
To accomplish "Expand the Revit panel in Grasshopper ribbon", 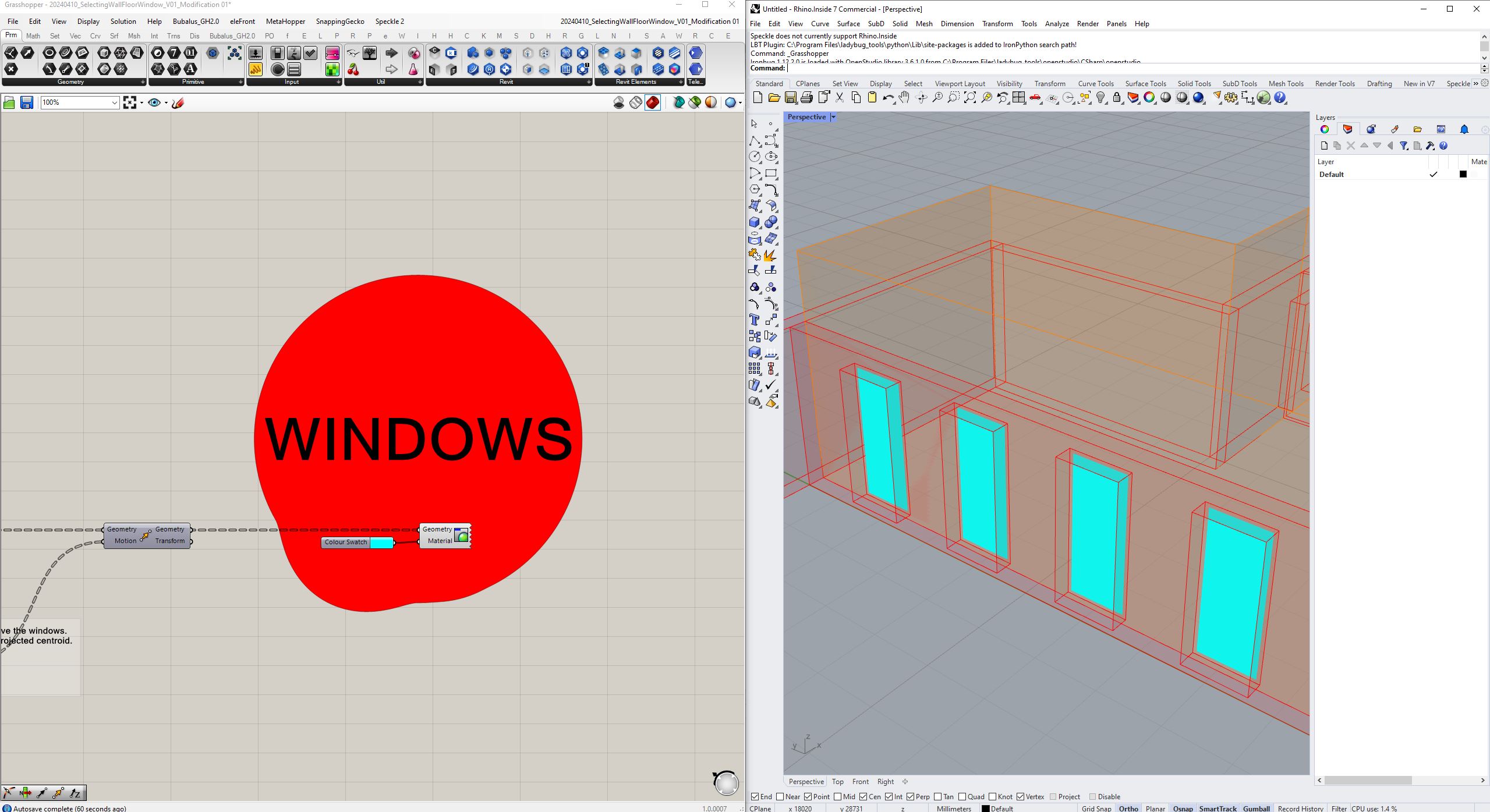I will click(x=589, y=82).
